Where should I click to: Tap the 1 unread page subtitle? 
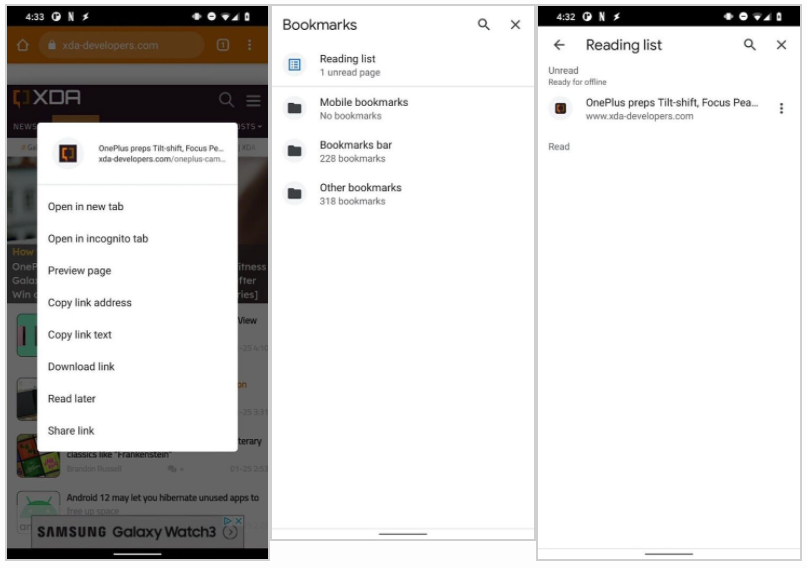point(350,73)
